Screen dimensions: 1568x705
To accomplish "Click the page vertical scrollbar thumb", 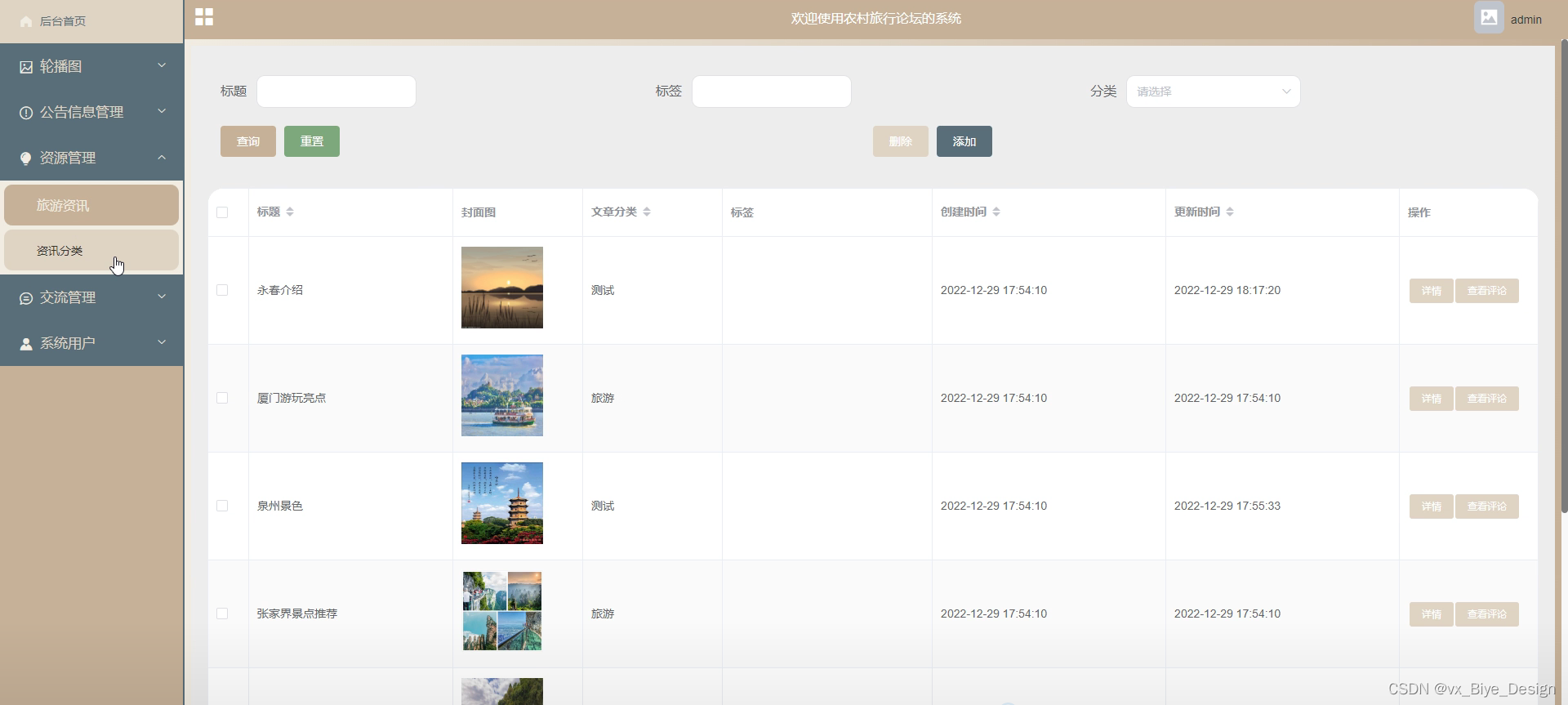I will pos(1564,278).
